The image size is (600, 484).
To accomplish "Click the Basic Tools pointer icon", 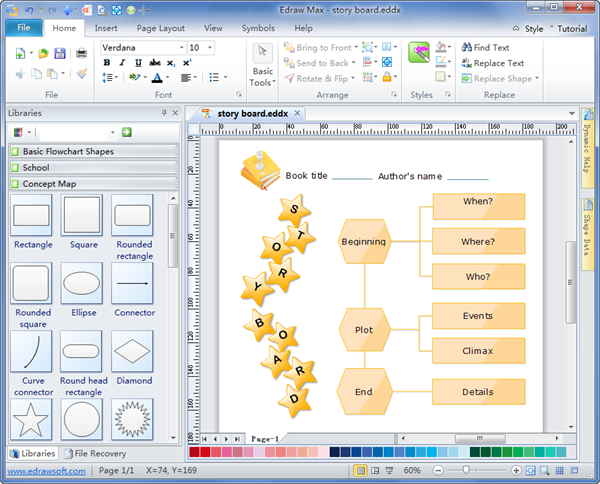I will 262,52.
